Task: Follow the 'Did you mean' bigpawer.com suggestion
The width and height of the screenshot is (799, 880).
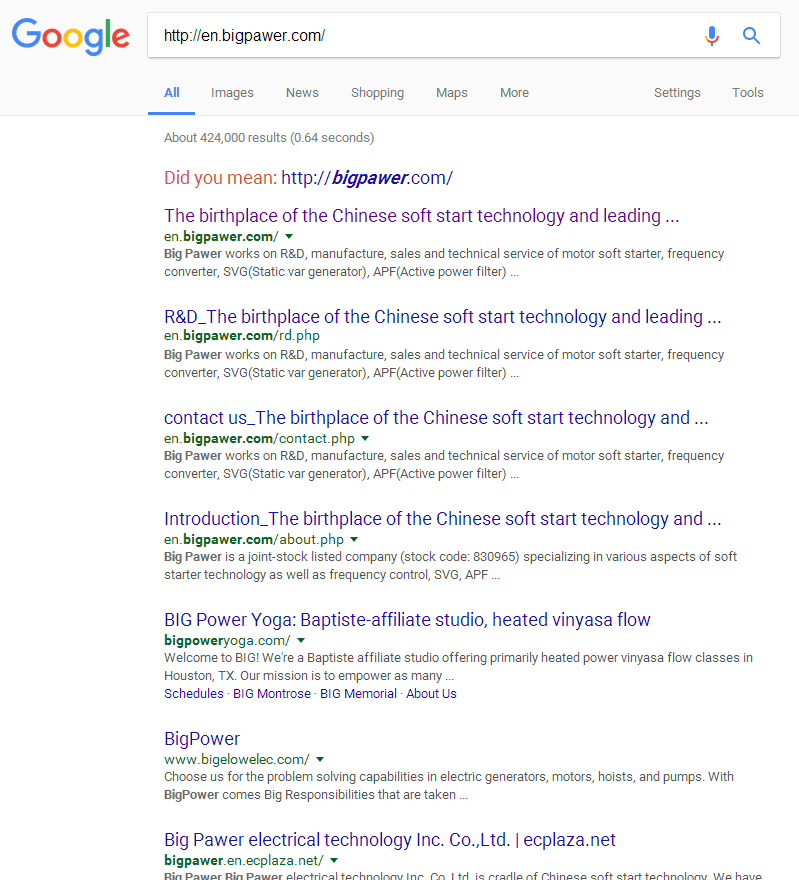Action: (367, 178)
